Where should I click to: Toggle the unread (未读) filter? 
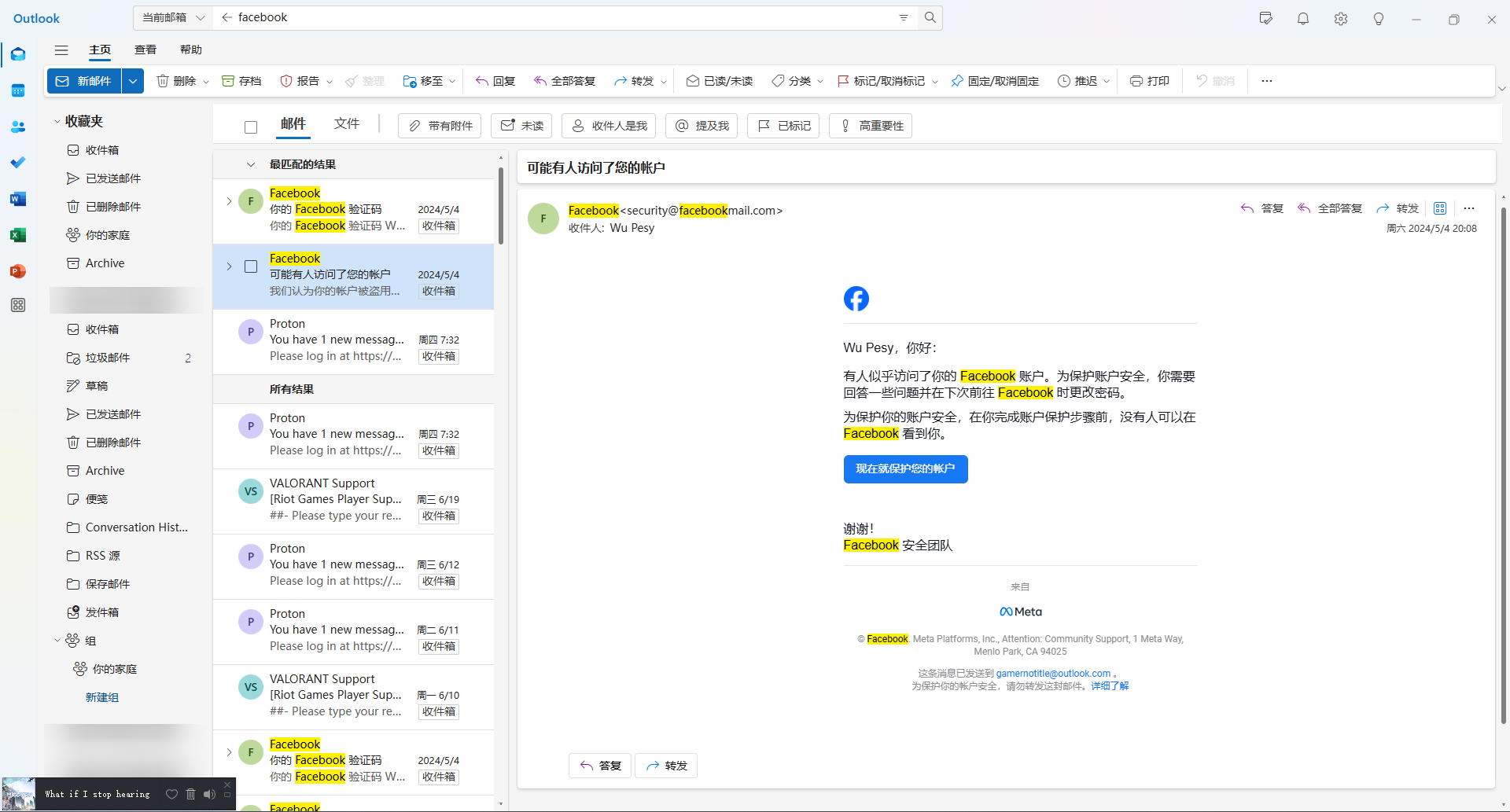coord(522,126)
